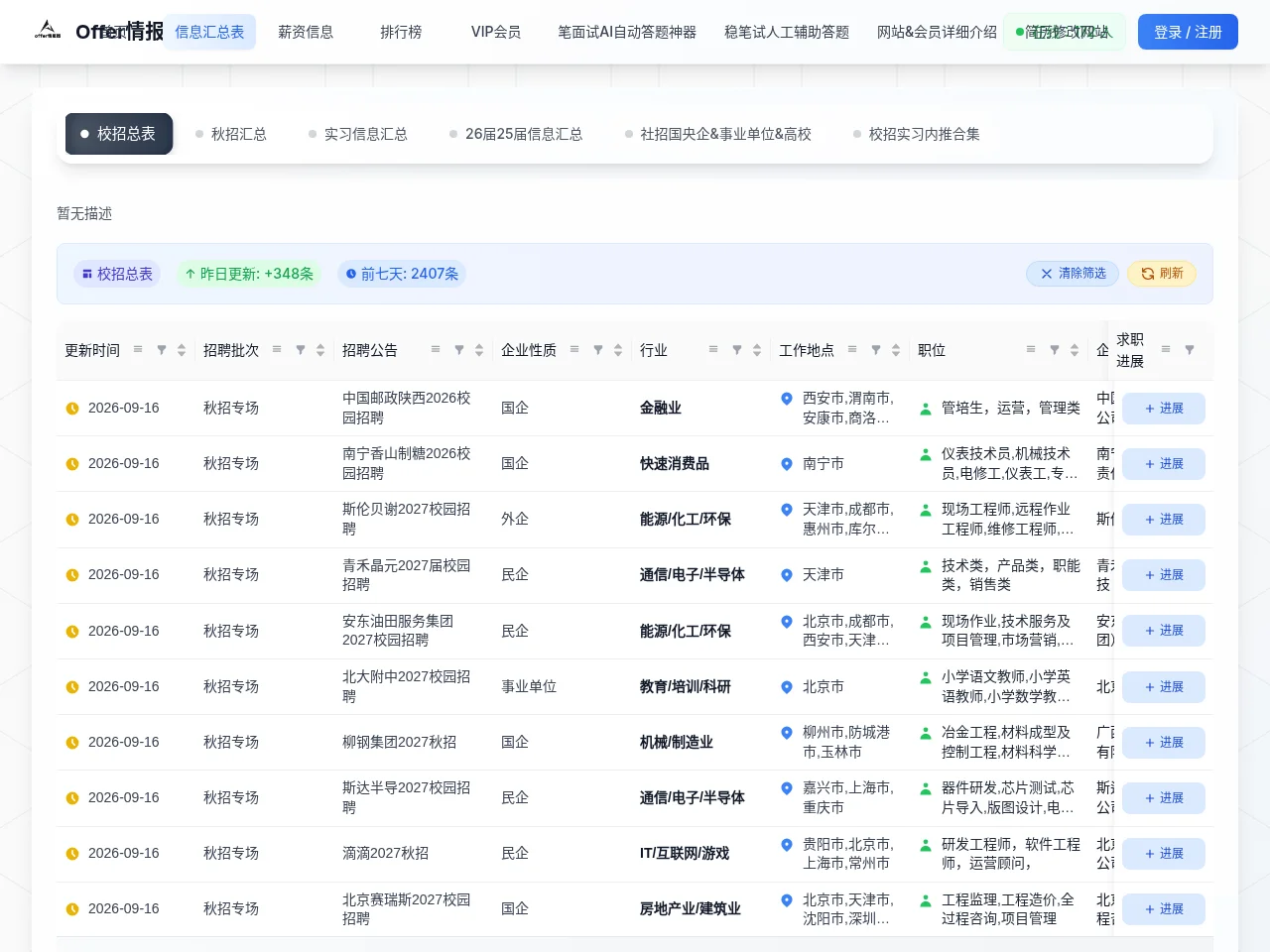Open 26届25届信息汇总 tab

coord(516,134)
